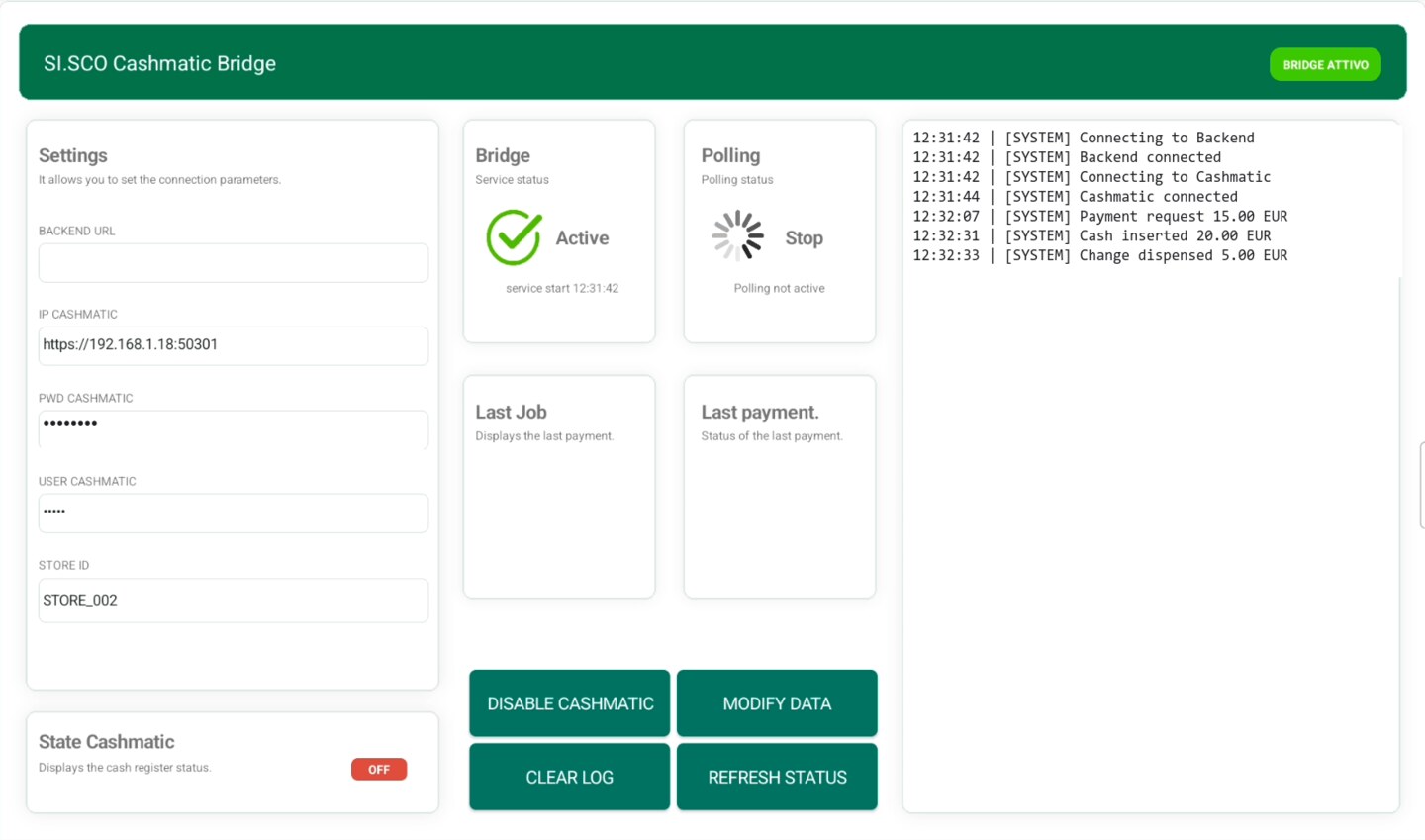Image resolution: width=1425 pixels, height=840 pixels.
Task: Open MODIFY DATA
Action: pyautogui.click(x=777, y=703)
